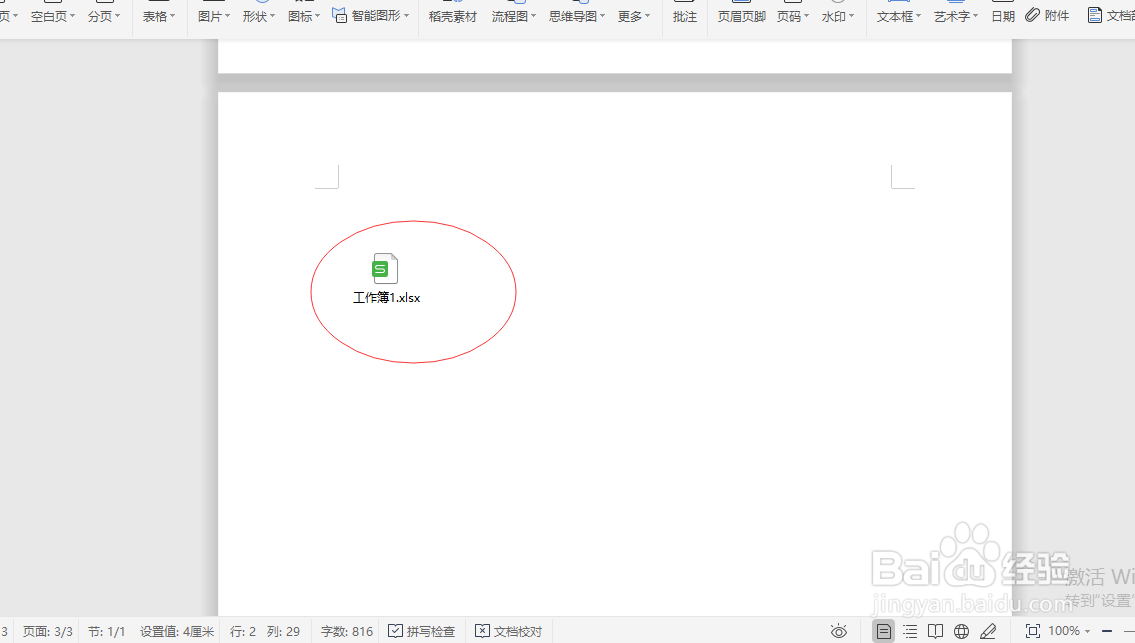The height and width of the screenshot is (643, 1135).
Task: Switch to read layout with the book icon
Action: point(934,631)
